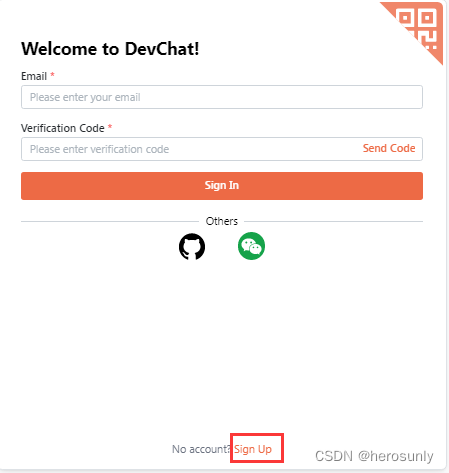Click the @herosunly watermark username
449x473 pixels.
396,456
